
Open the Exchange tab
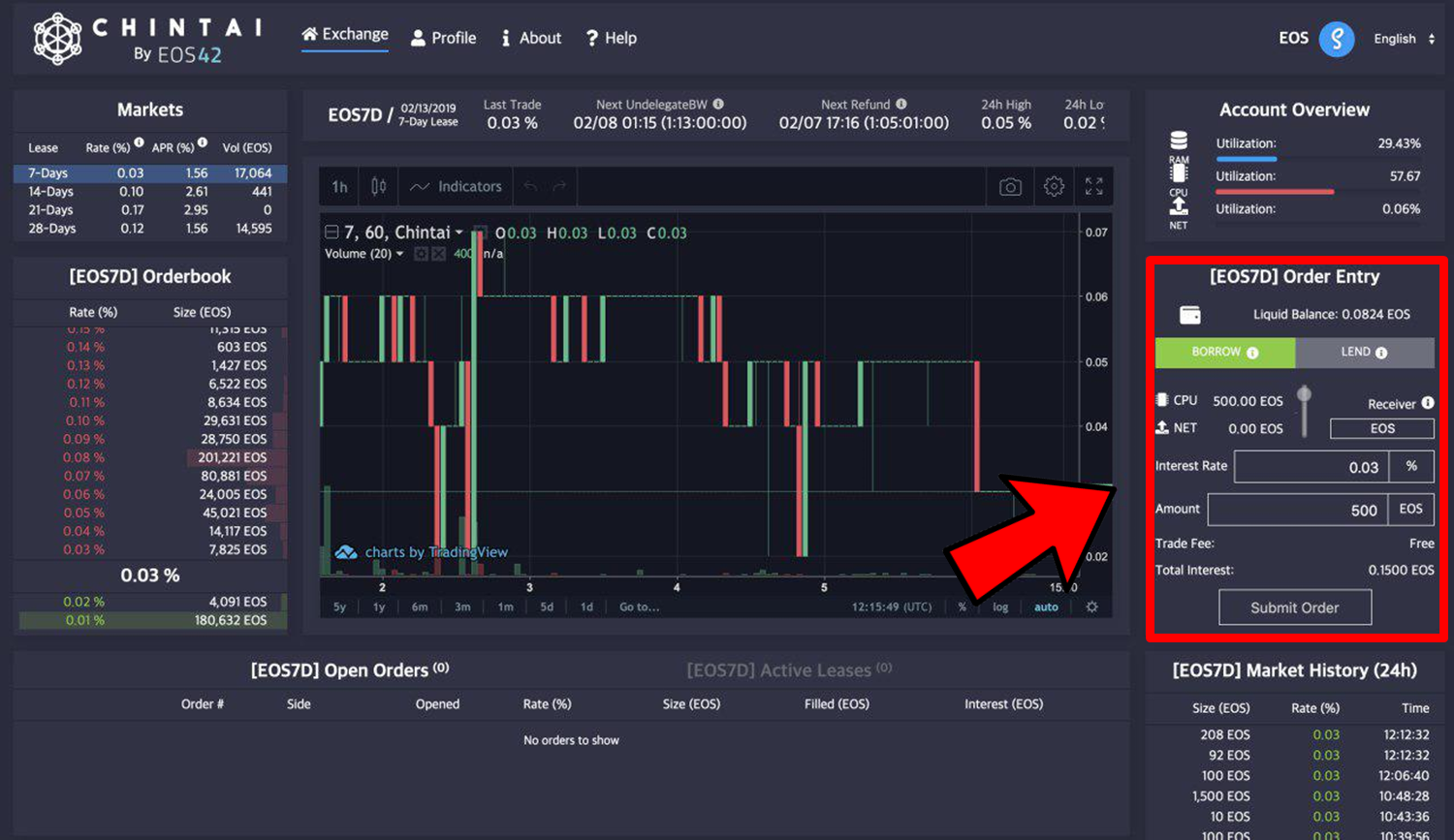[345, 35]
